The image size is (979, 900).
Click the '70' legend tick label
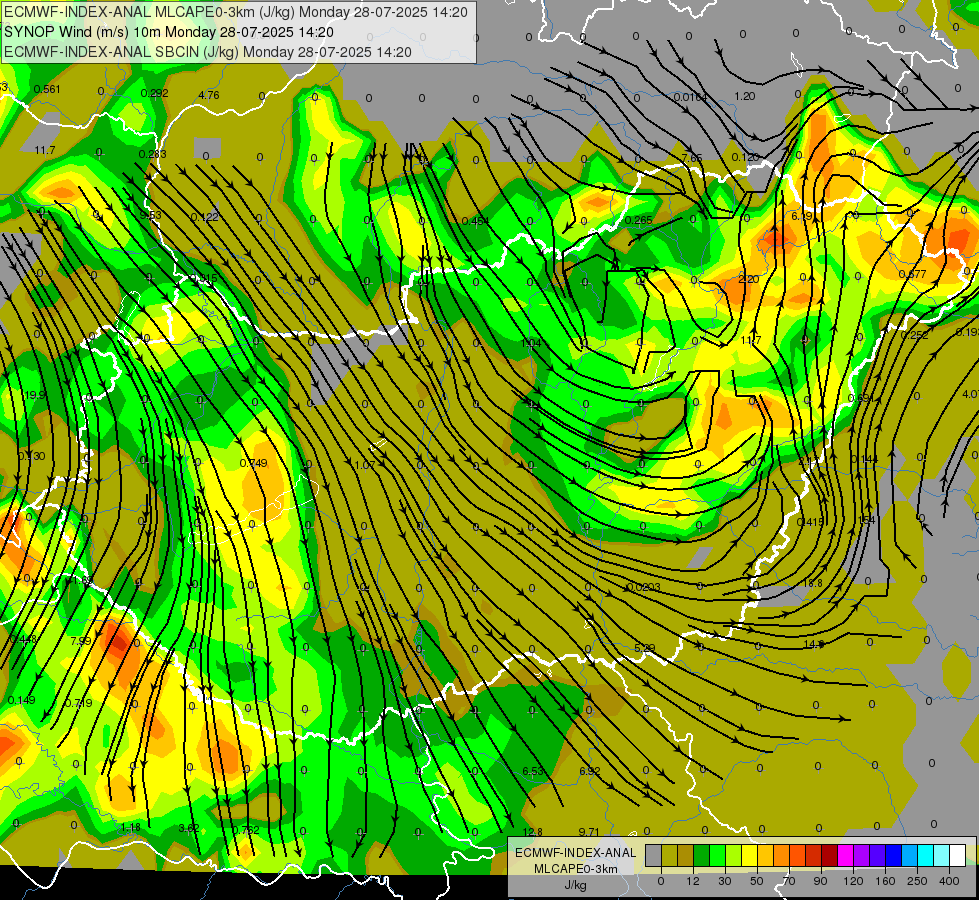(789, 881)
